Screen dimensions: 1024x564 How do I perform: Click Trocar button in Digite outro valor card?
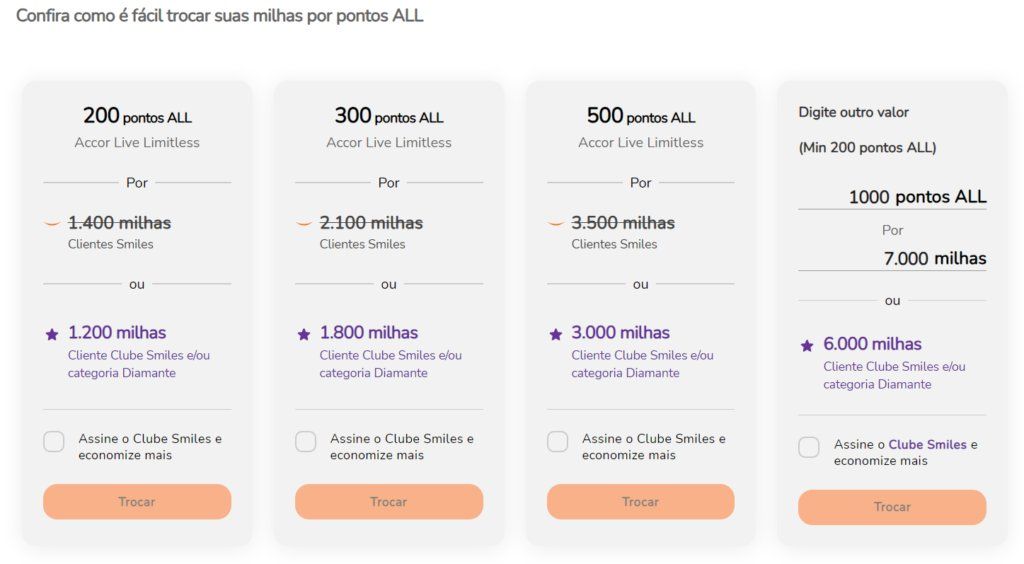(x=892, y=507)
